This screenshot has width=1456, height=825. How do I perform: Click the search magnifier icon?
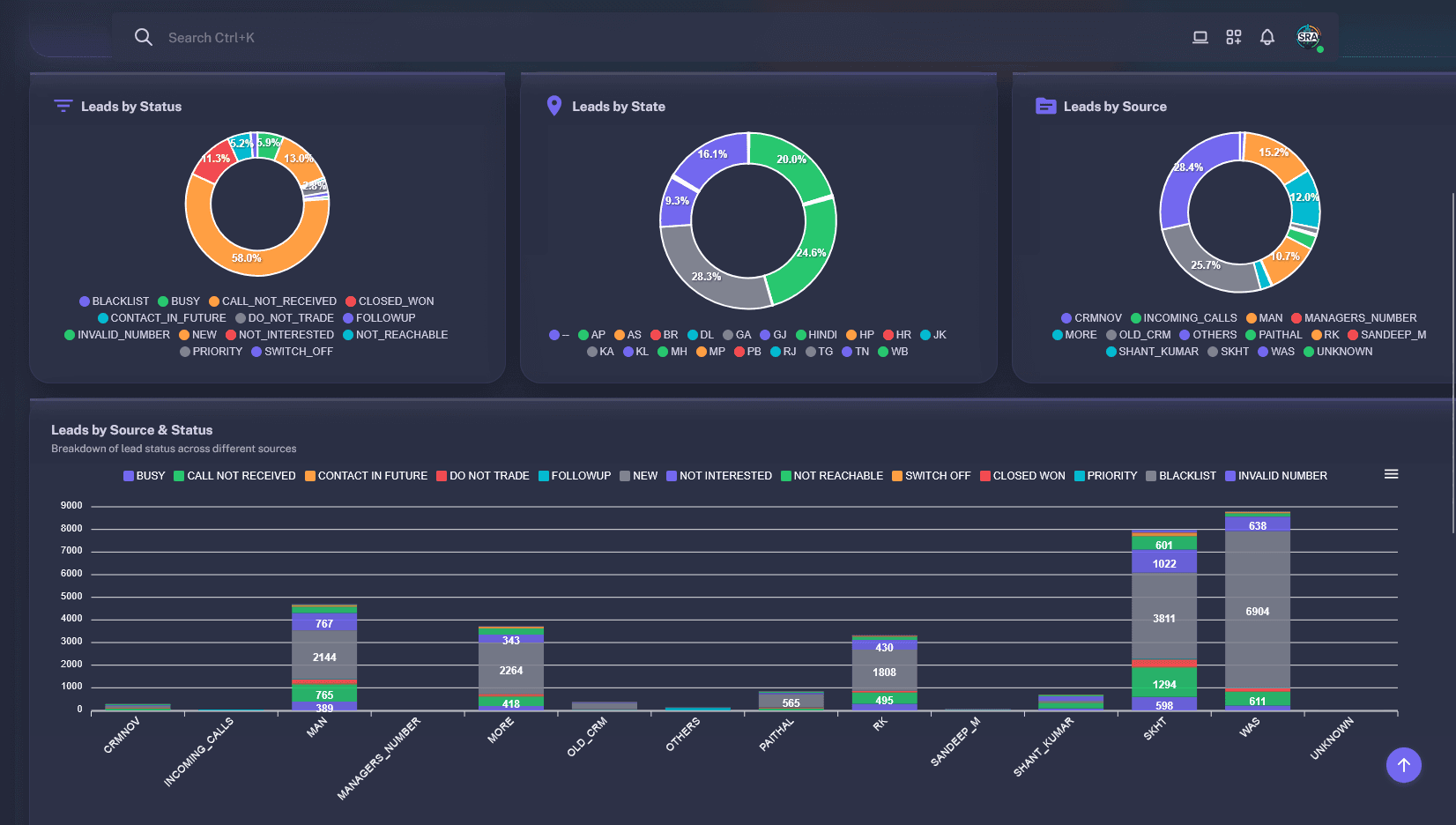[143, 37]
